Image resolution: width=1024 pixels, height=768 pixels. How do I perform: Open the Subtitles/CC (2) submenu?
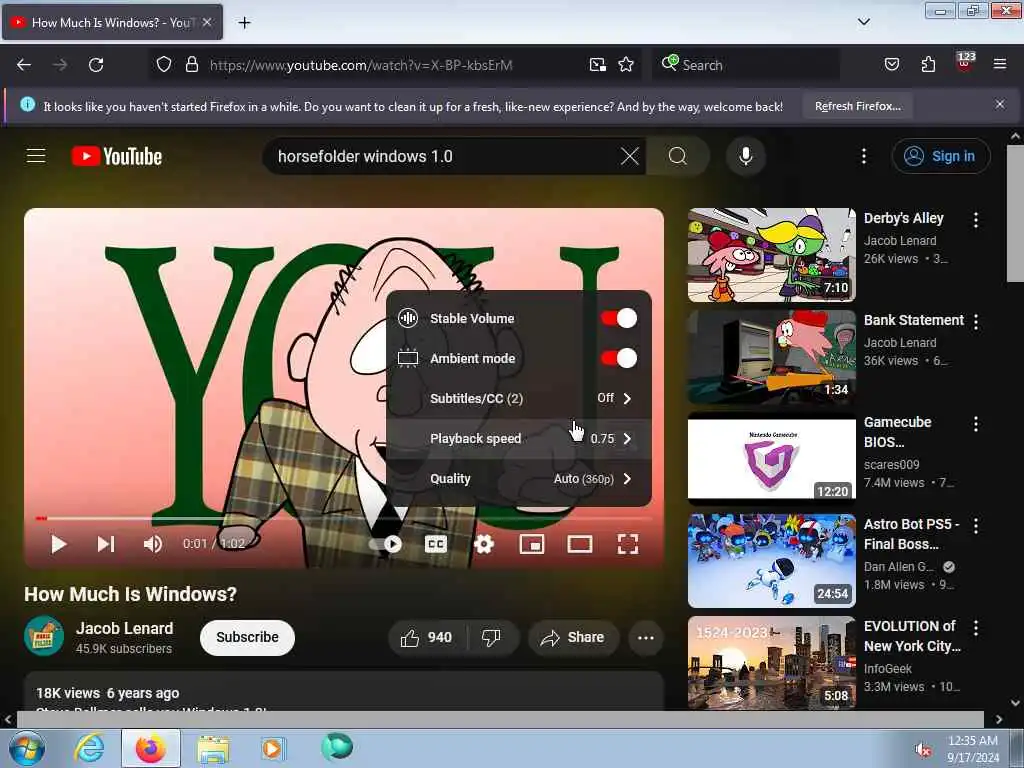[x=519, y=398]
